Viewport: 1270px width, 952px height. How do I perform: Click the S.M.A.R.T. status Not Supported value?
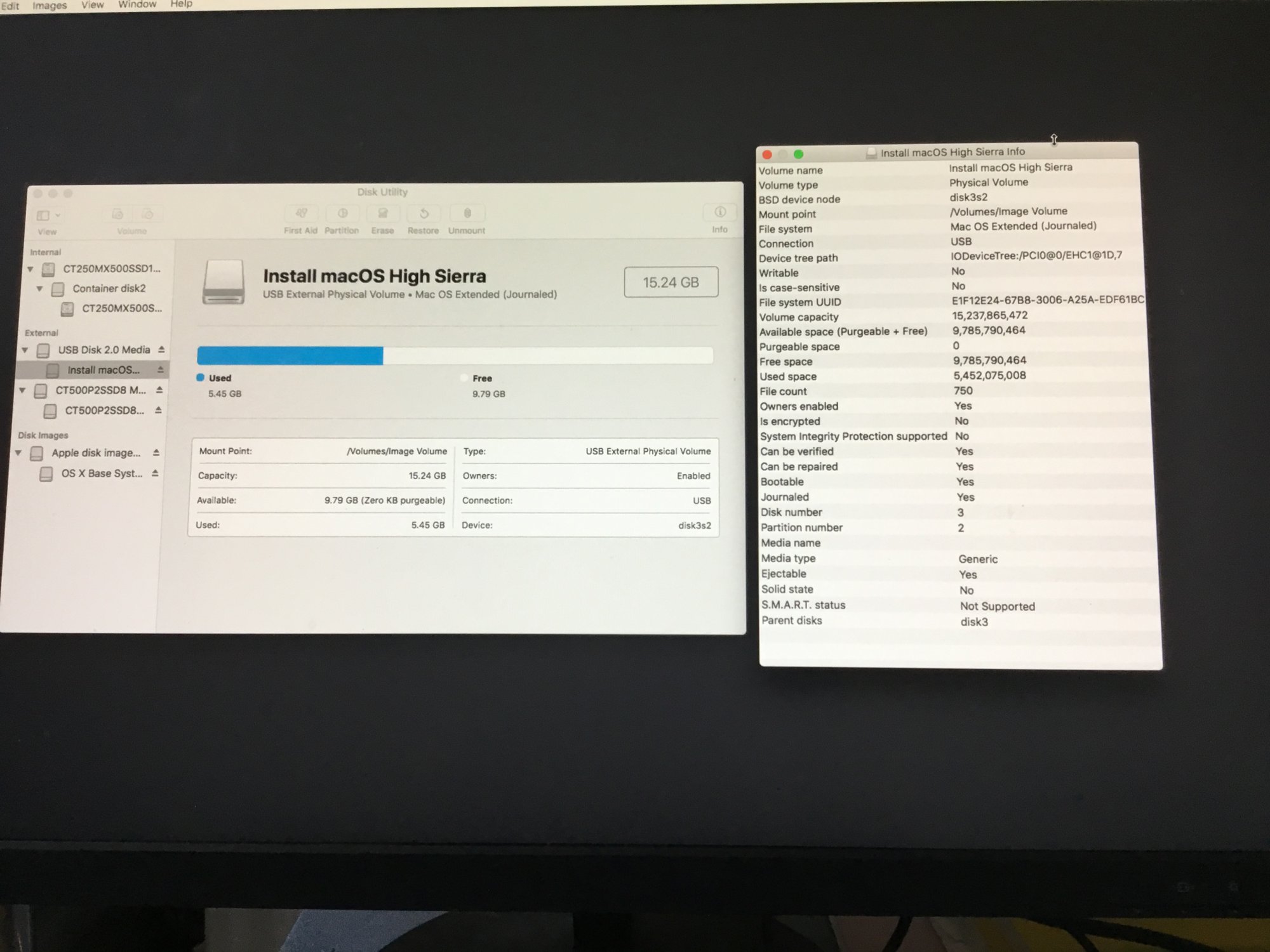click(x=997, y=607)
